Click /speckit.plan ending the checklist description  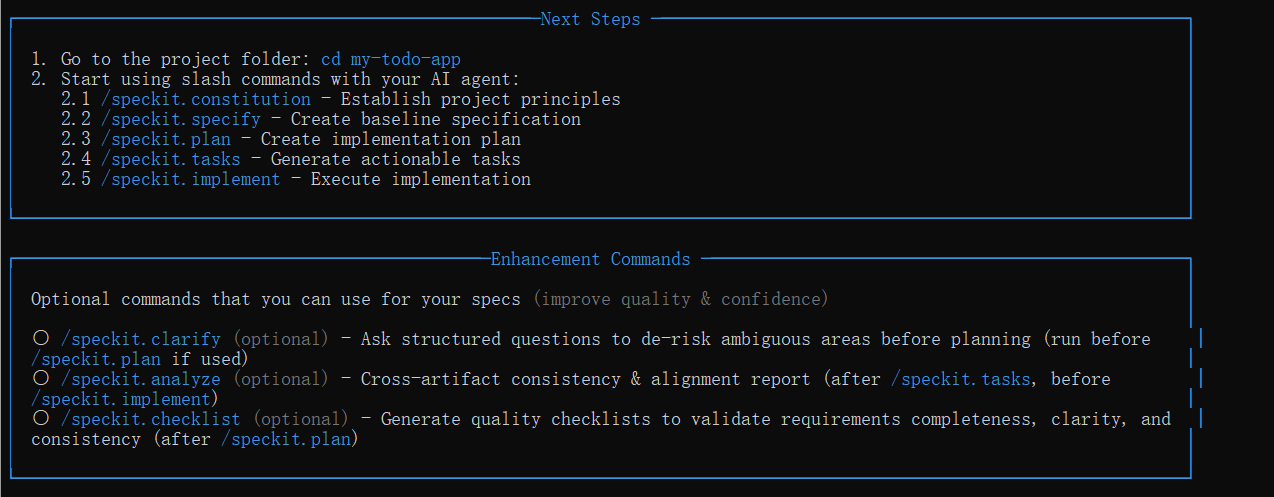pos(290,439)
